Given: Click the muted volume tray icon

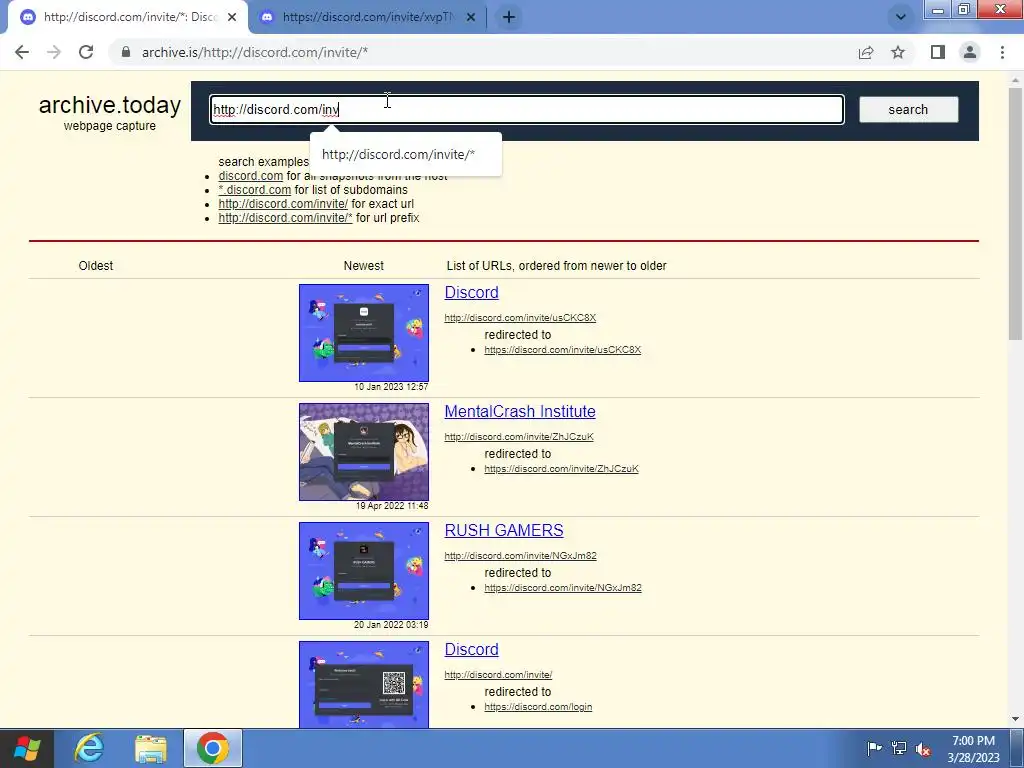Looking at the screenshot, I should pyautogui.click(x=923, y=748).
